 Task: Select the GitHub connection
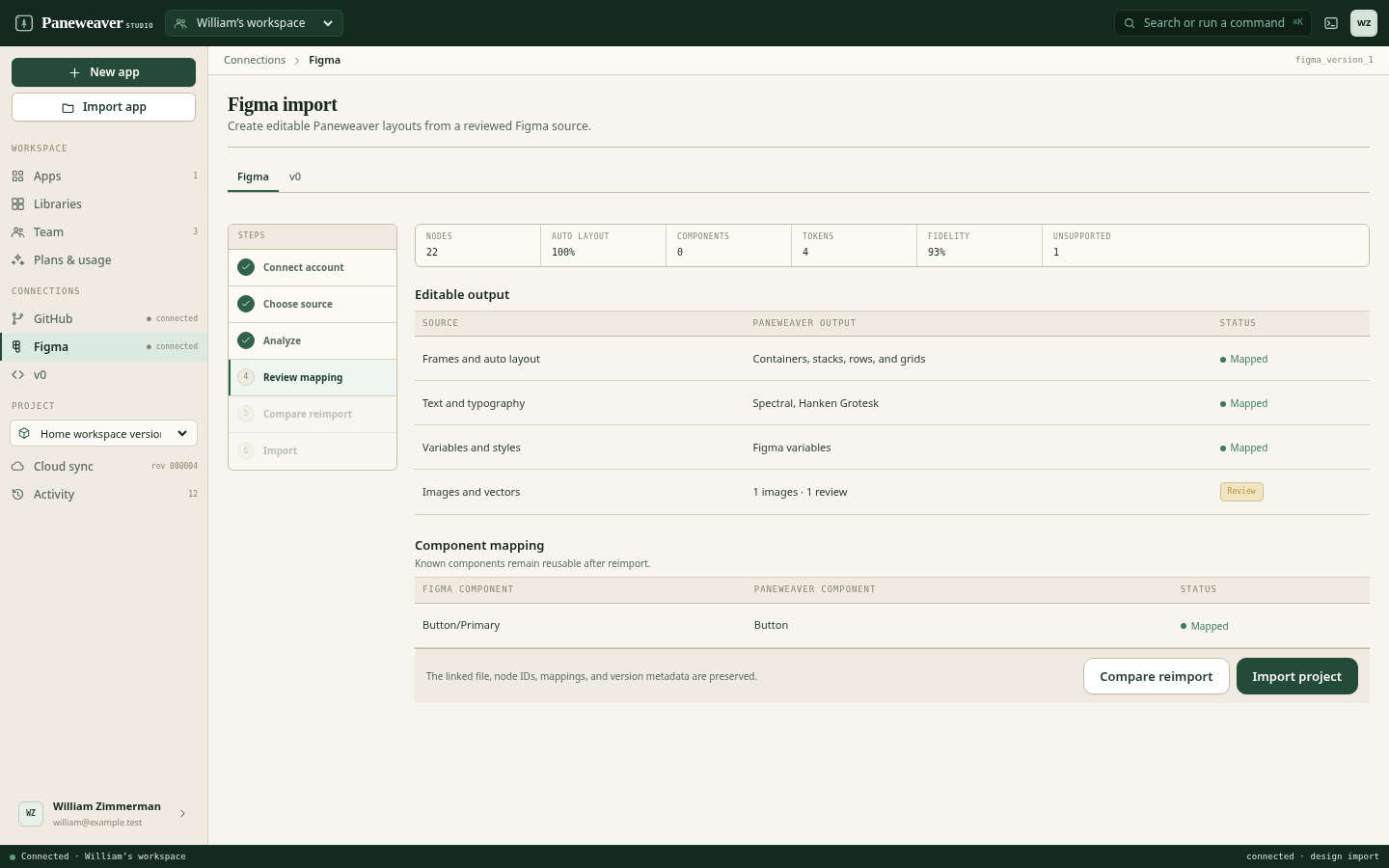coord(103,319)
